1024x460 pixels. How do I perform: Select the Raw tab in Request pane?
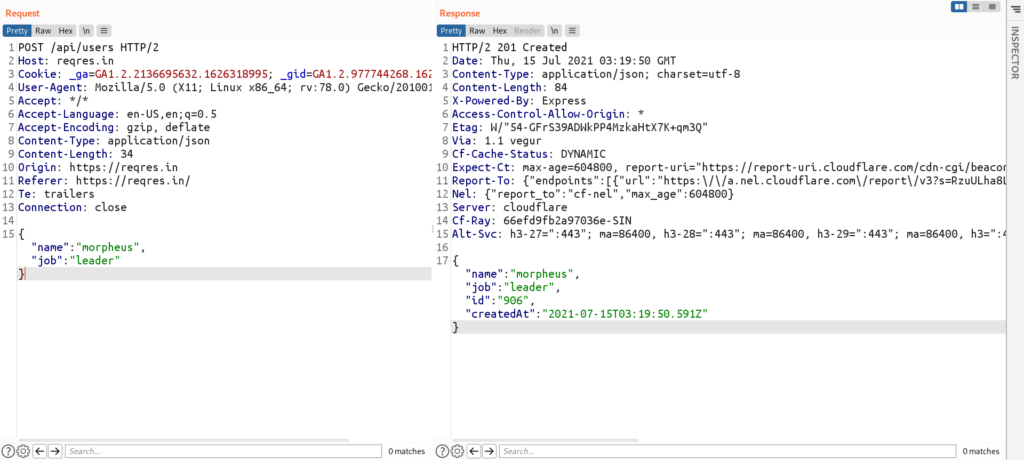click(43, 31)
